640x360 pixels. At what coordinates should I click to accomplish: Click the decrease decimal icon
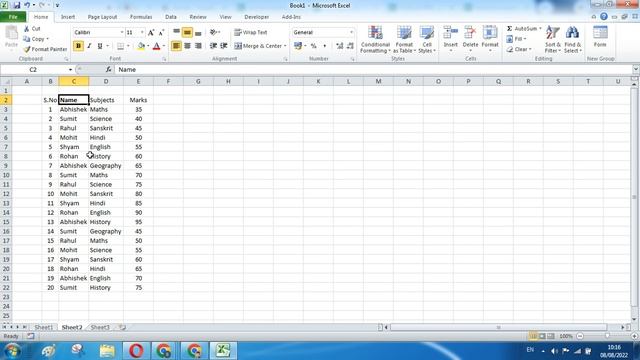(350, 46)
